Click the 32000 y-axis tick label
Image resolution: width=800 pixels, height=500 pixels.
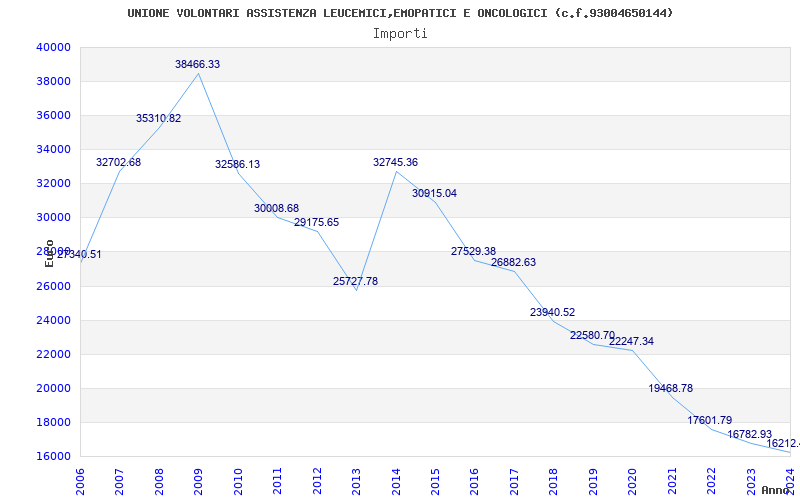click(x=53, y=184)
